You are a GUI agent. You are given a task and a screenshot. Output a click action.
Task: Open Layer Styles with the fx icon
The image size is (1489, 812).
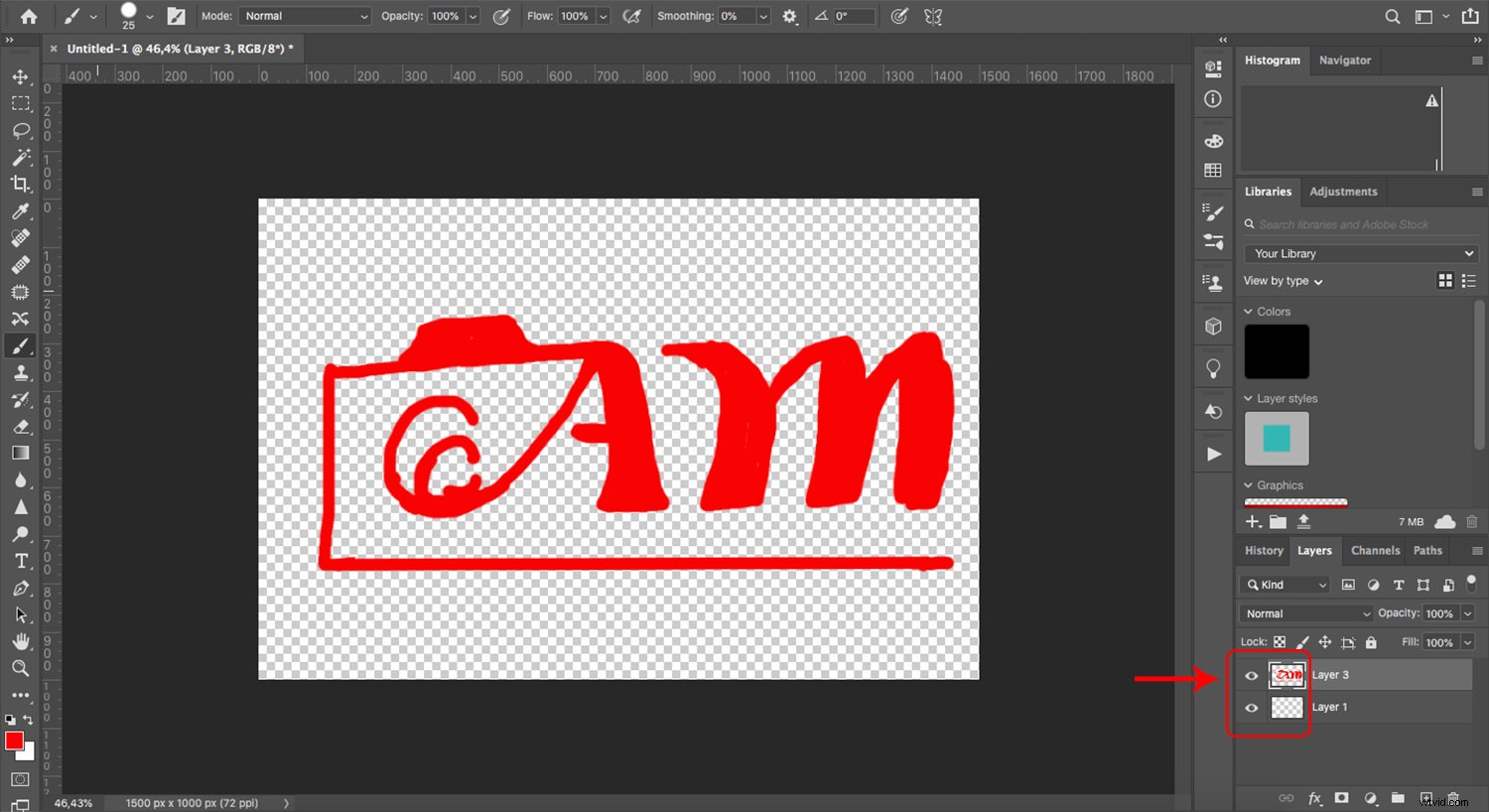1315,798
